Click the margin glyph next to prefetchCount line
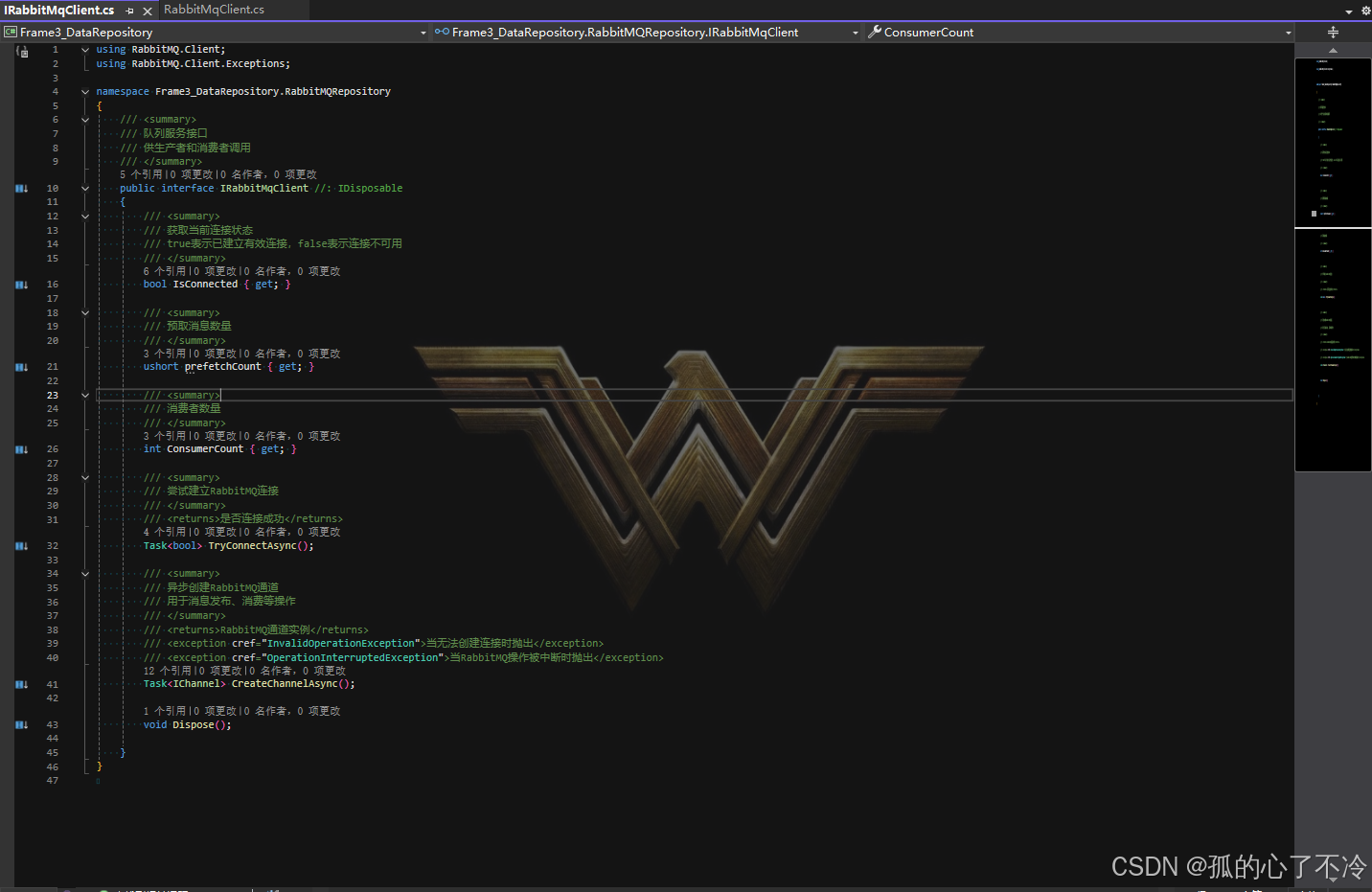1372x892 pixels. point(21,367)
